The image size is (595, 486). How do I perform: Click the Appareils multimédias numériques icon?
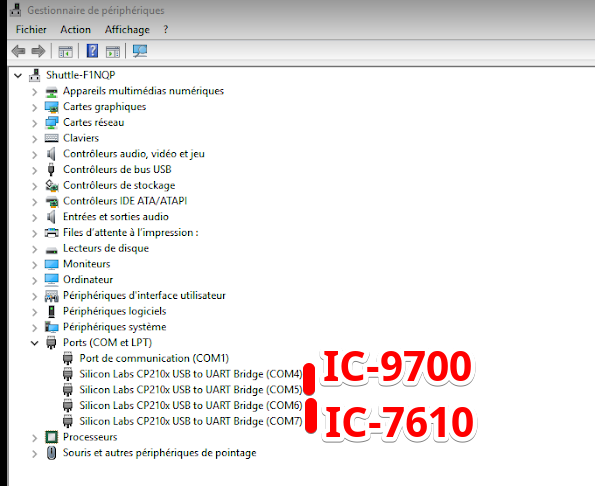click(x=51, y=91)
